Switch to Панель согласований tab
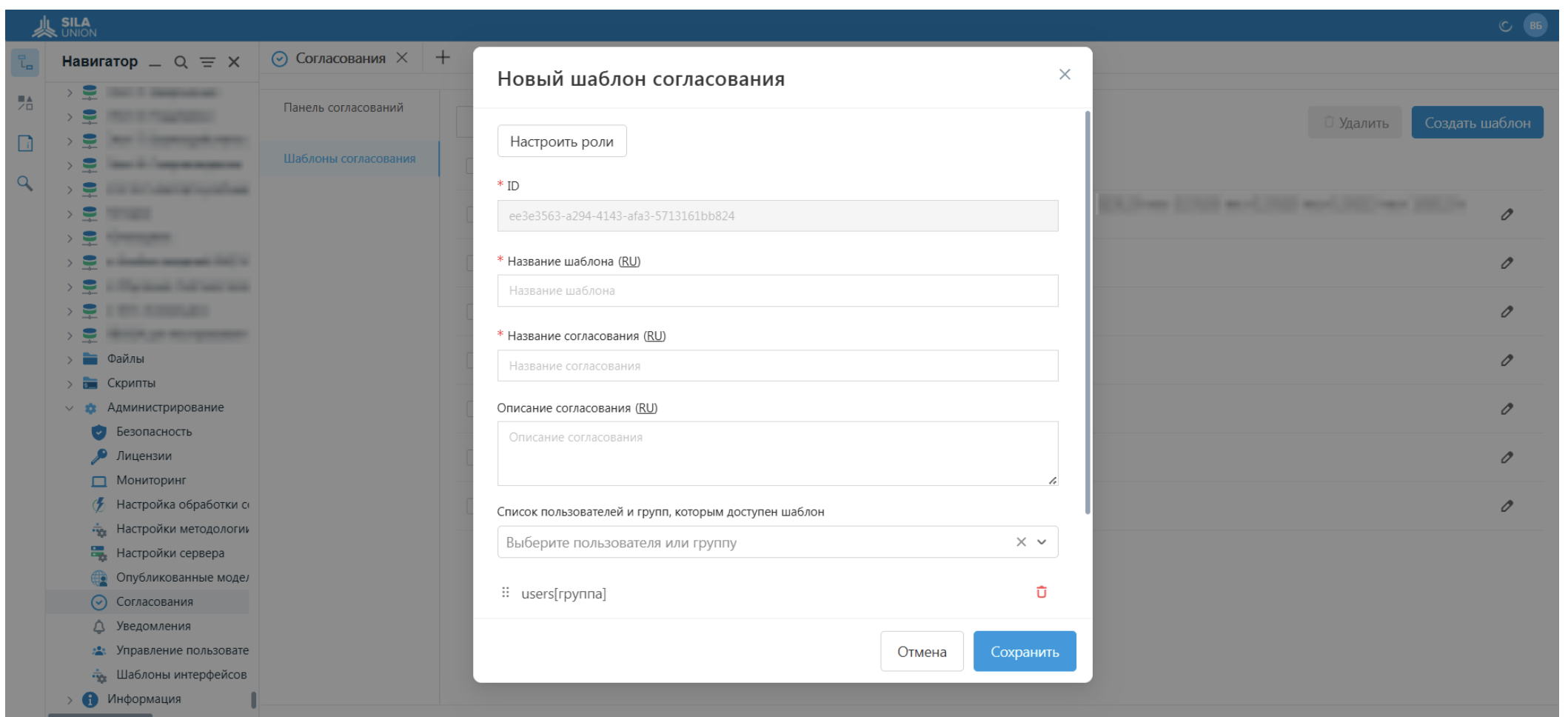 pos(344,107)
